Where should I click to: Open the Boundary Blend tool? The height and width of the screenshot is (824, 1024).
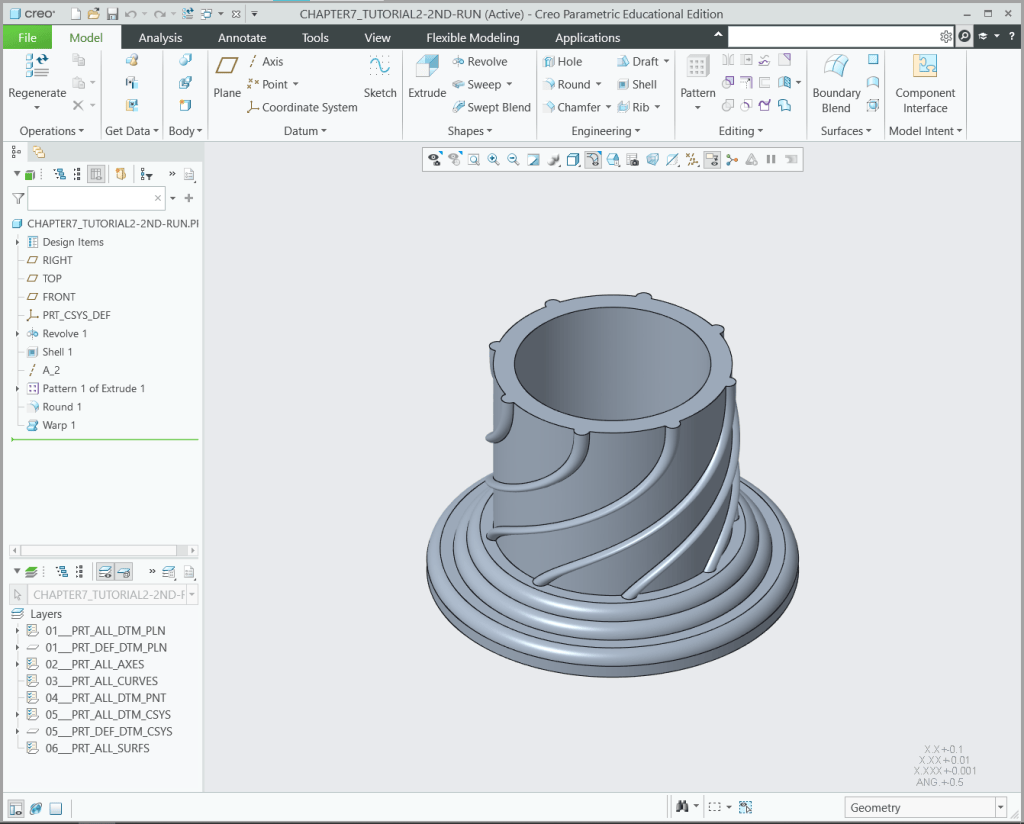pos(836,84)
